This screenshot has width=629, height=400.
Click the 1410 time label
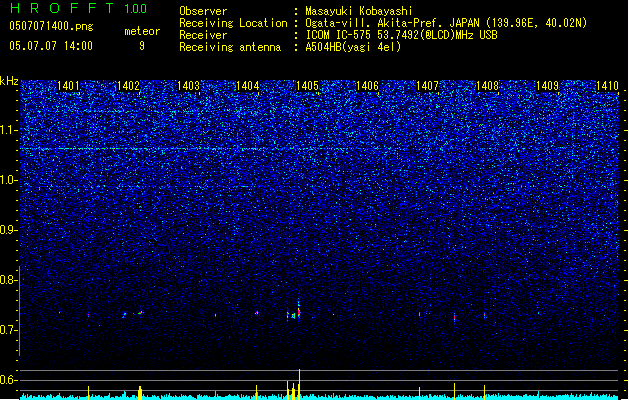pos(607,86)
